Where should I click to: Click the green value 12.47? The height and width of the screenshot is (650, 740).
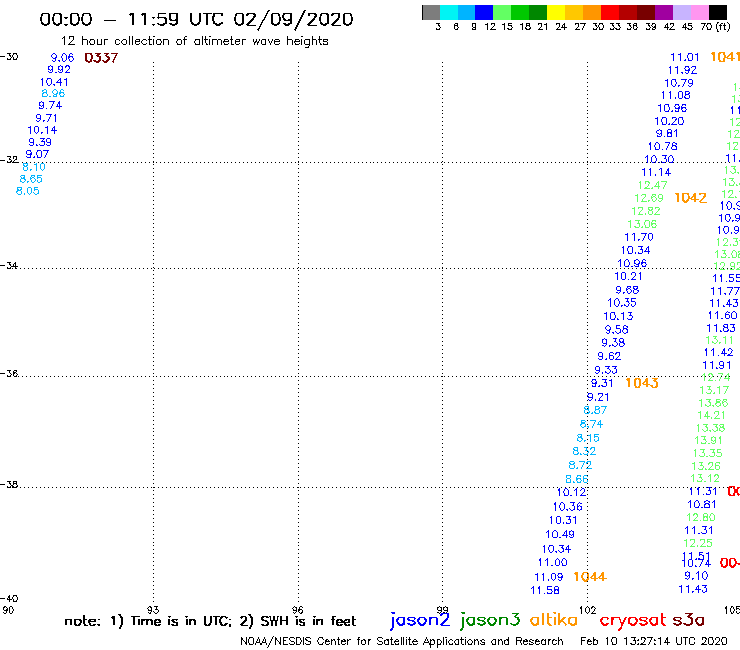pyautogui.click(x=652, y=185)
